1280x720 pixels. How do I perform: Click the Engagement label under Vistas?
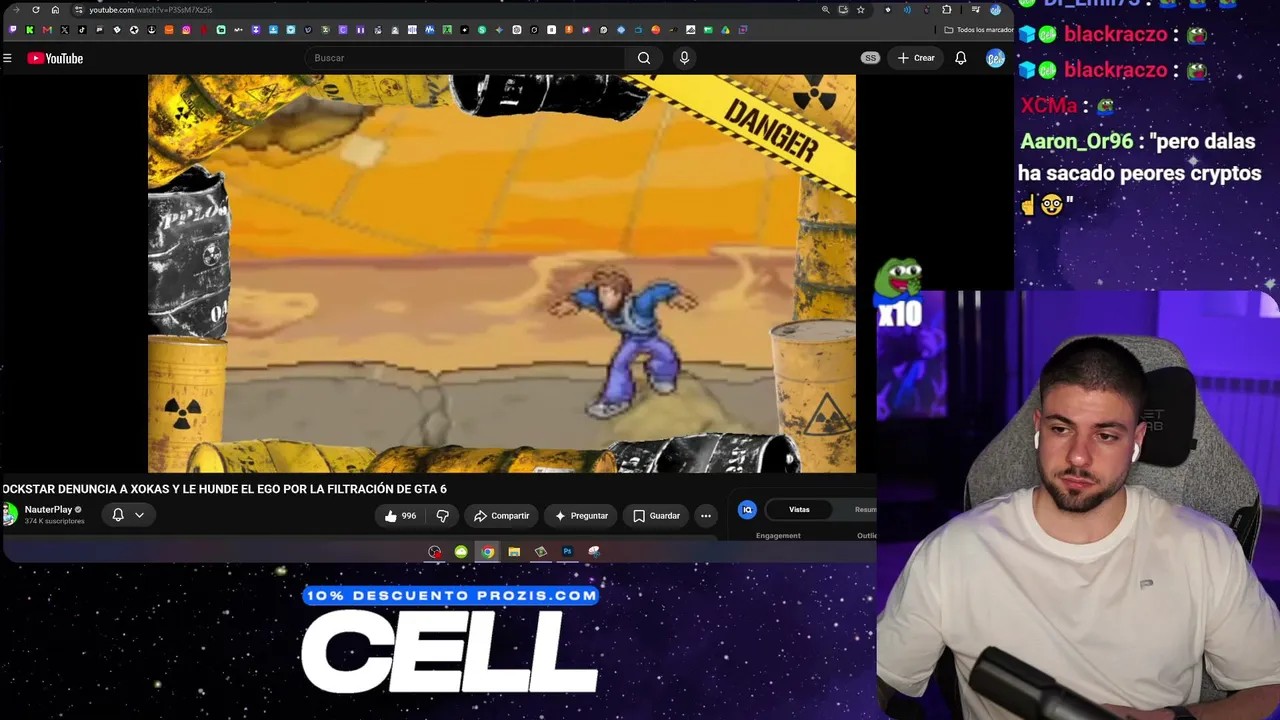(778, 536)
